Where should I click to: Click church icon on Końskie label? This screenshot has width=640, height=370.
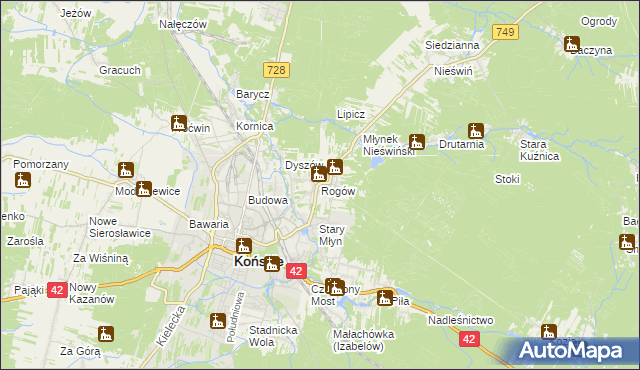[272, 264]
